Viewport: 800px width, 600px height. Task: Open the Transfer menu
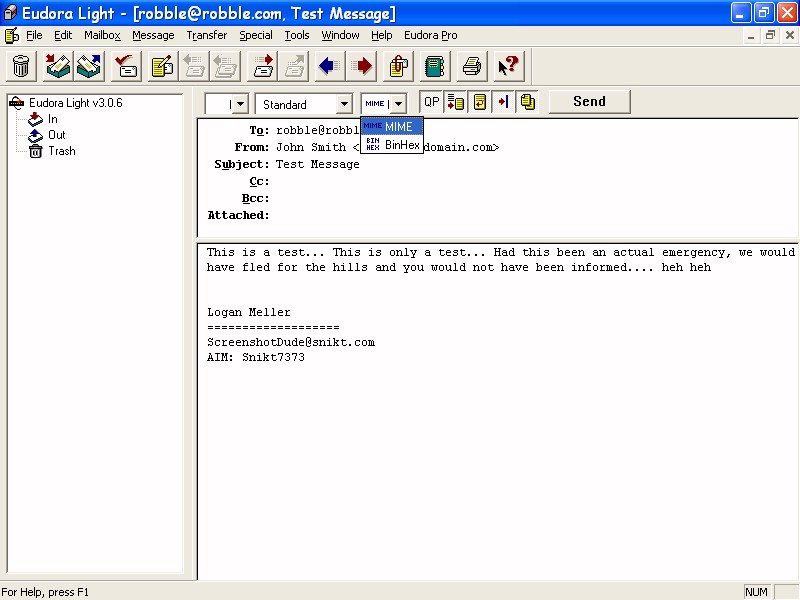point(207,35)
